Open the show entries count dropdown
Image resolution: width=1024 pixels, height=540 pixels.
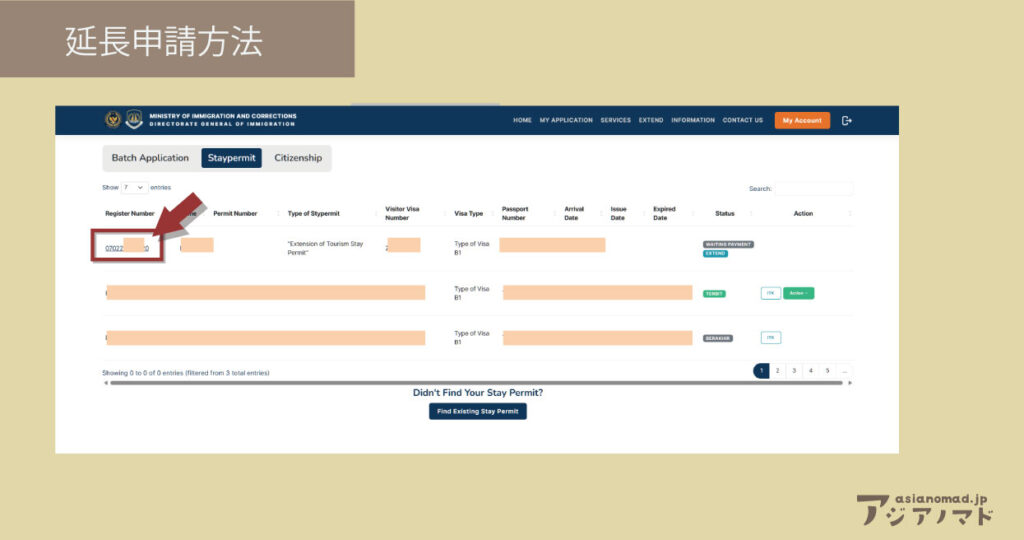pos(135,187)
